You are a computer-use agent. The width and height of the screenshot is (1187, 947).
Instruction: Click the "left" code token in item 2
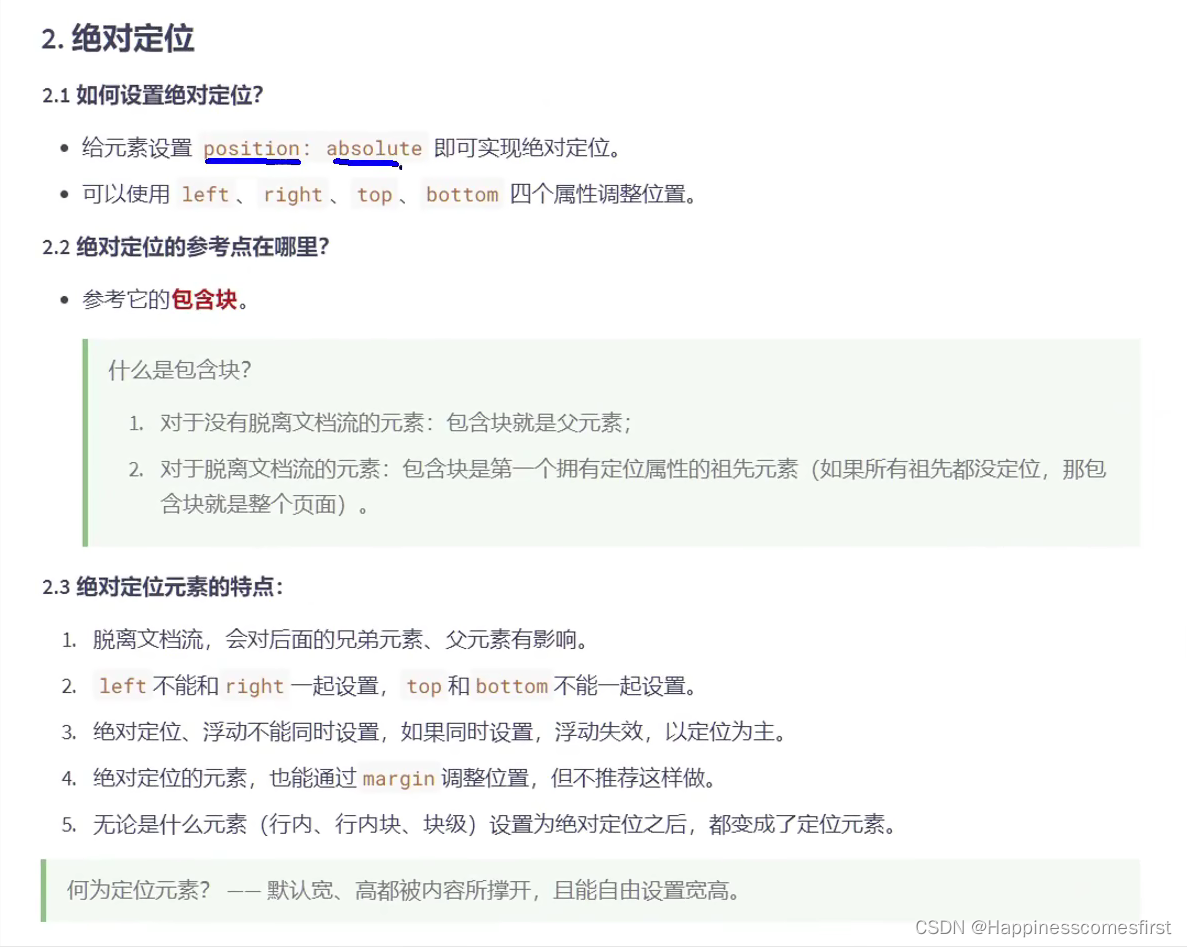[120, 686]
